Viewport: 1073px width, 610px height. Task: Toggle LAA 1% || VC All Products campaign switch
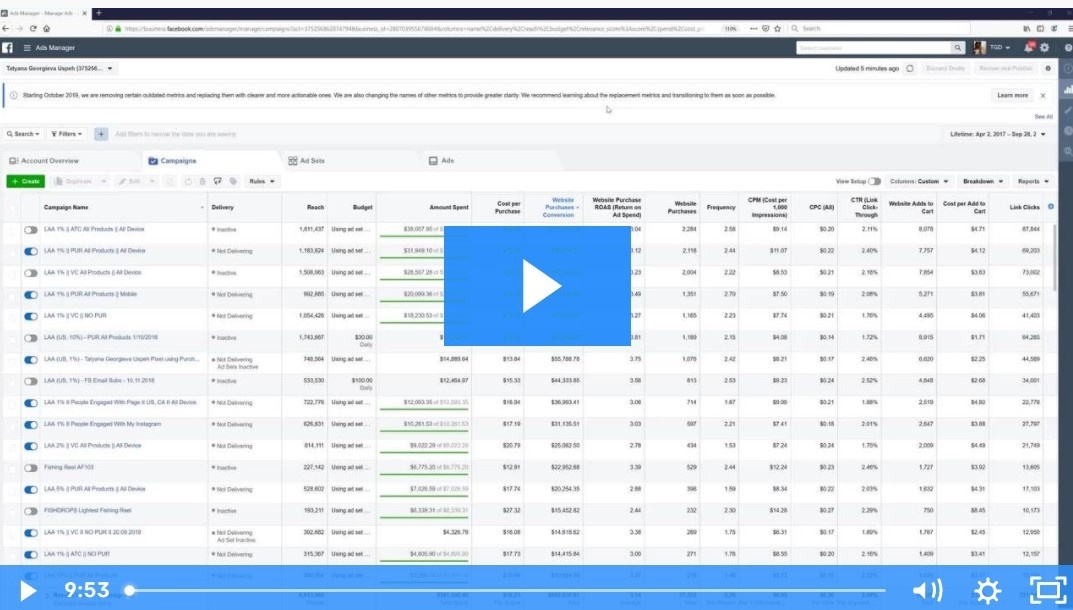click(x=31, y=273)
